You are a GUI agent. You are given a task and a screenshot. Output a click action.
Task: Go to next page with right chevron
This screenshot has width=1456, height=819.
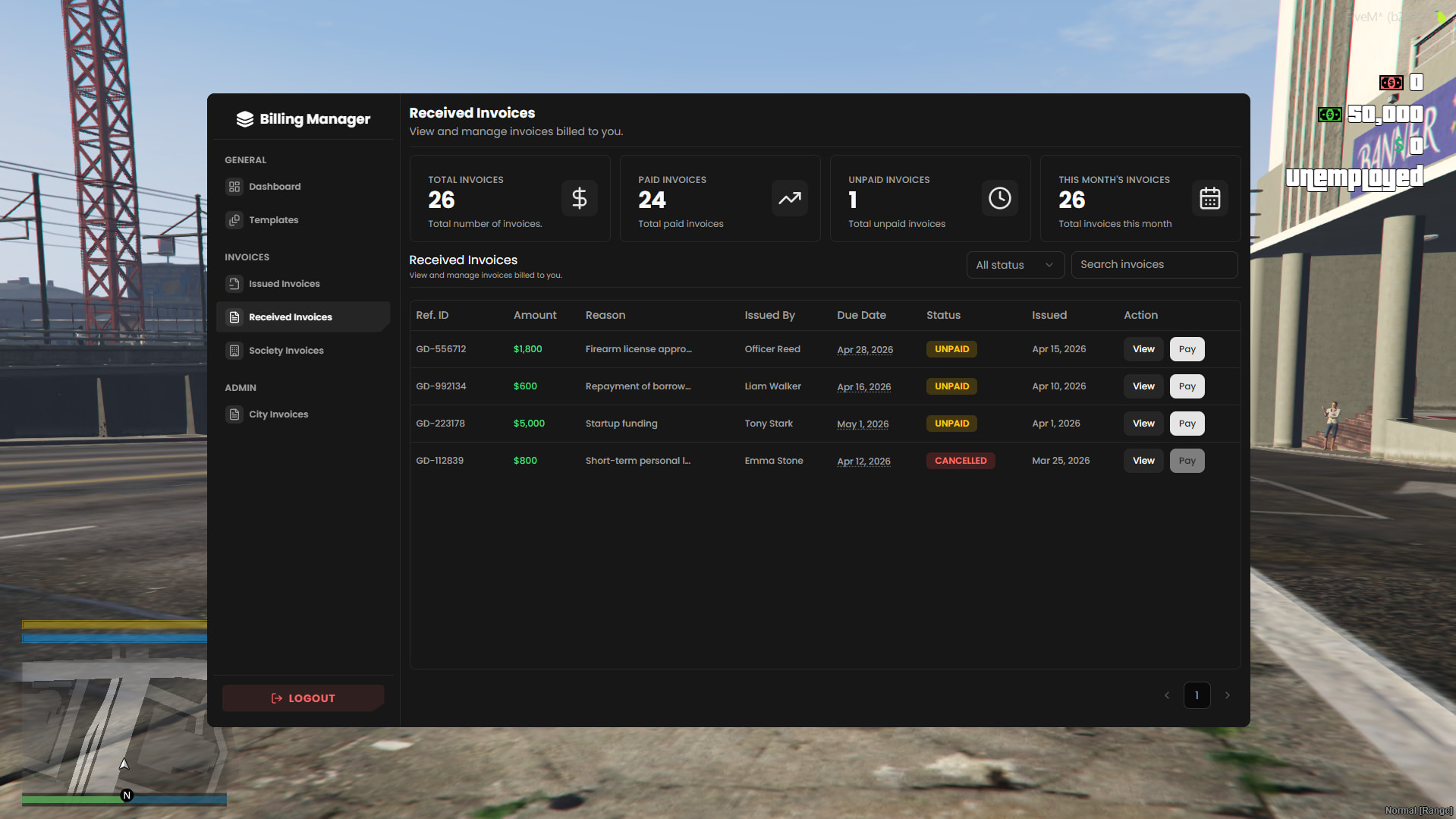1227,695
